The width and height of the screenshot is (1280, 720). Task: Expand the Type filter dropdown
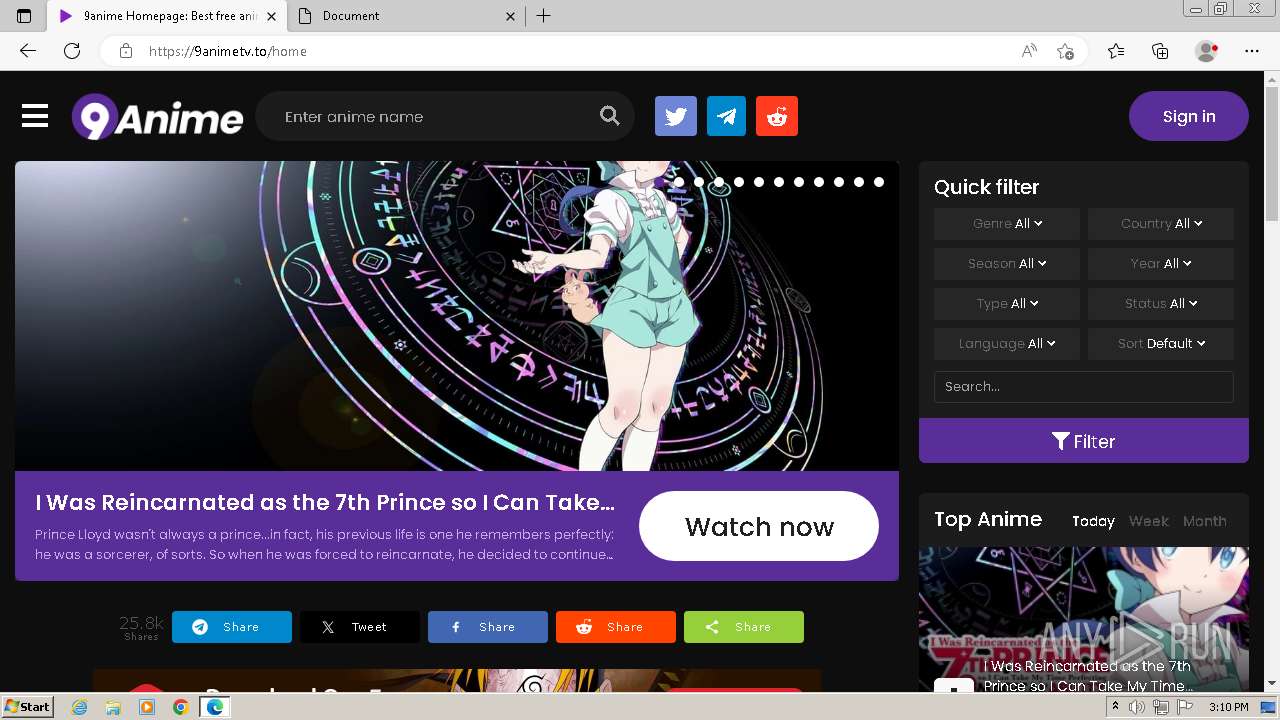click(1007, 304)
